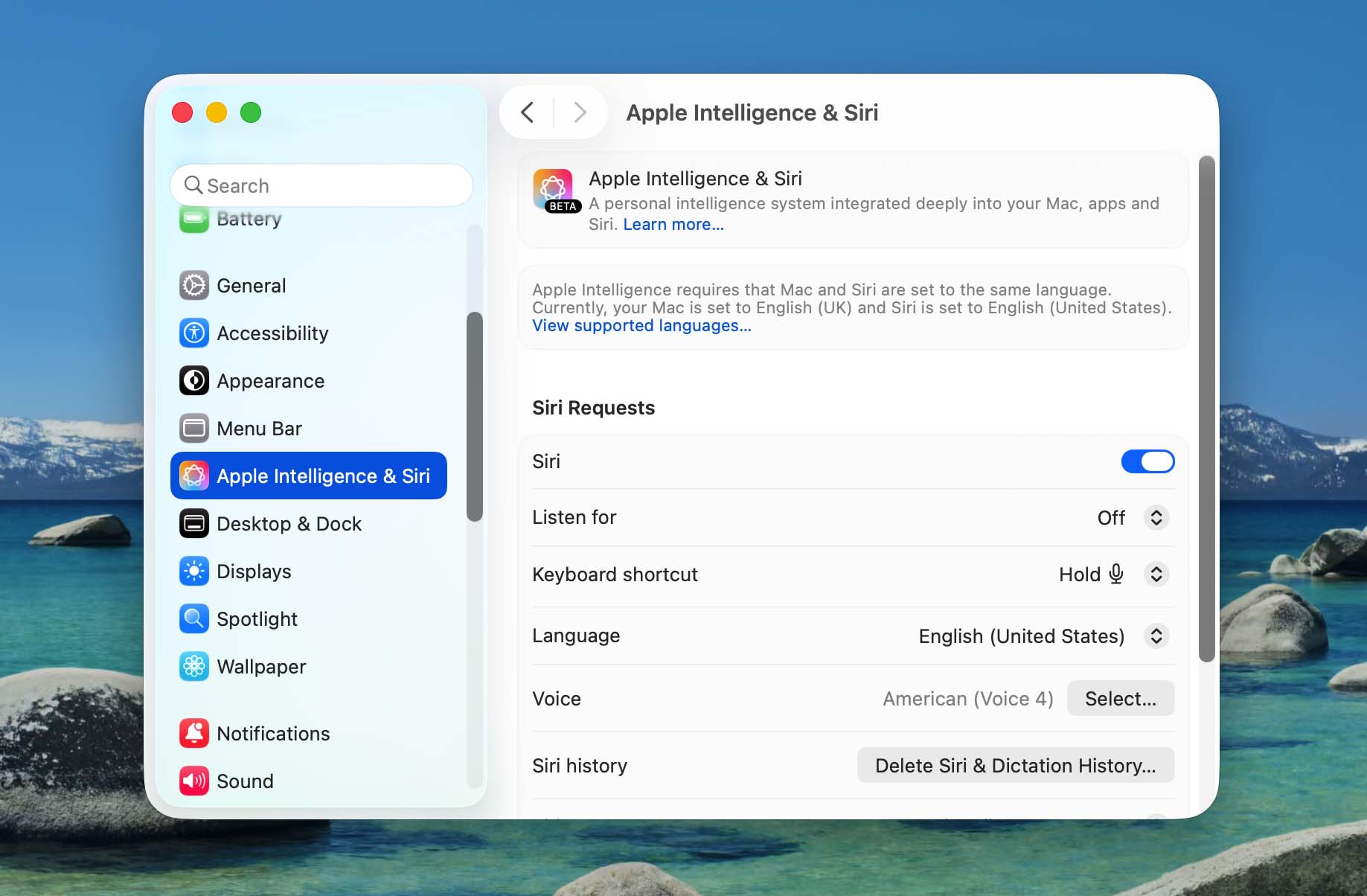Click the Accessibility icon in sidebar

pyautogui.click(x=194, y=333)
